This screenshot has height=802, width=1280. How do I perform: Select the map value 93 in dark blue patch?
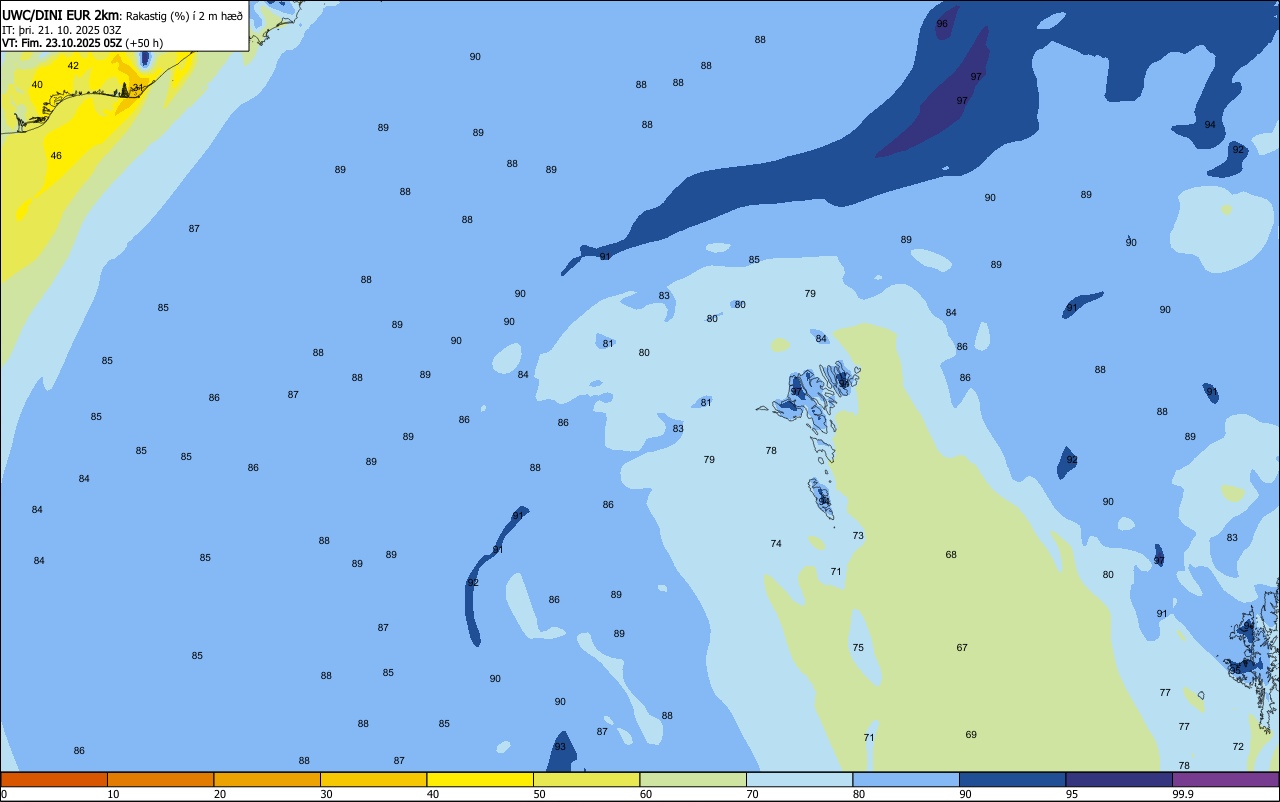[x=560, y=747]
